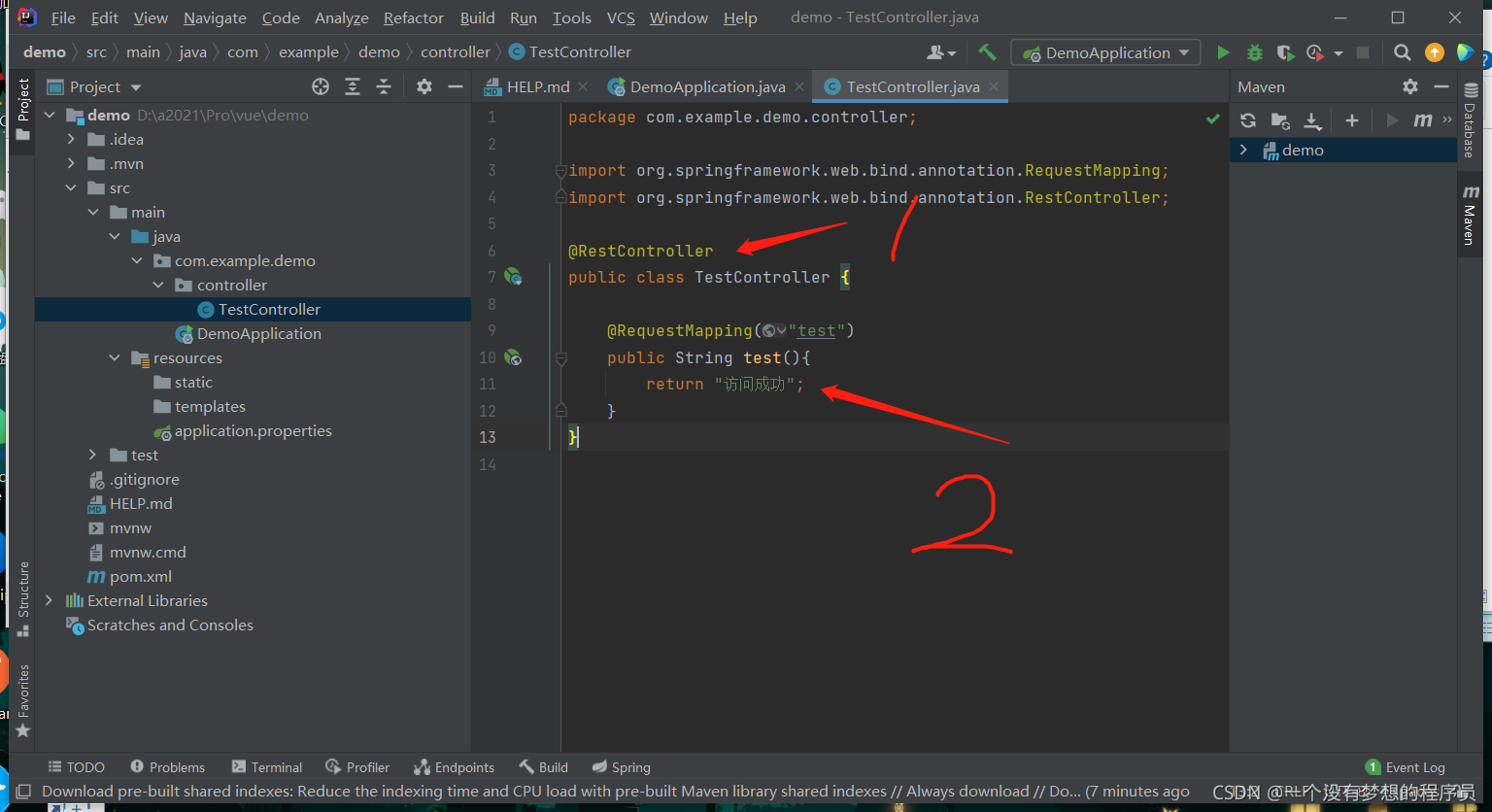Open Maven panel settings gear
This screenshot has height=812, width=1492.
1410,86
